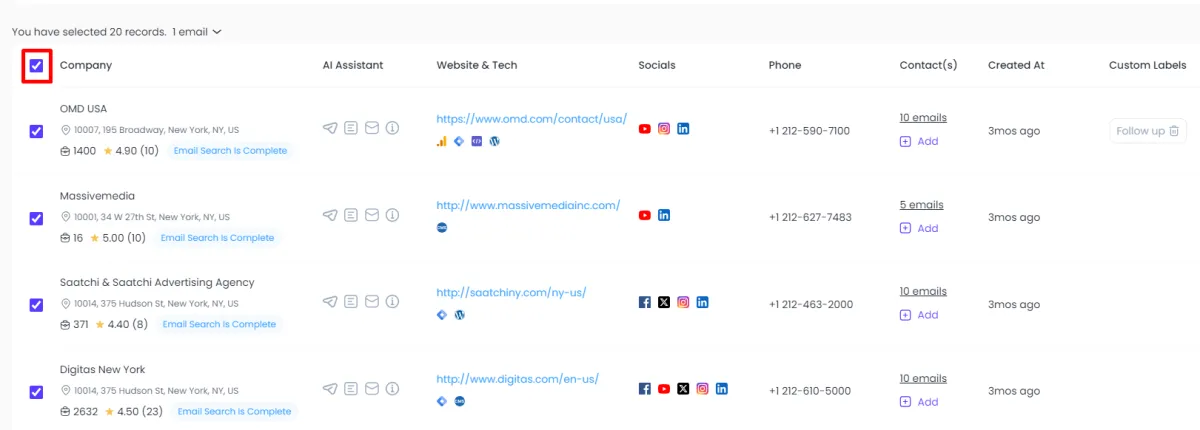View Saatchi & Saatchi '10 emails' link
The width and height of the screenshot is (1200, 430).
pyautogui.click(x=923, y=292)
